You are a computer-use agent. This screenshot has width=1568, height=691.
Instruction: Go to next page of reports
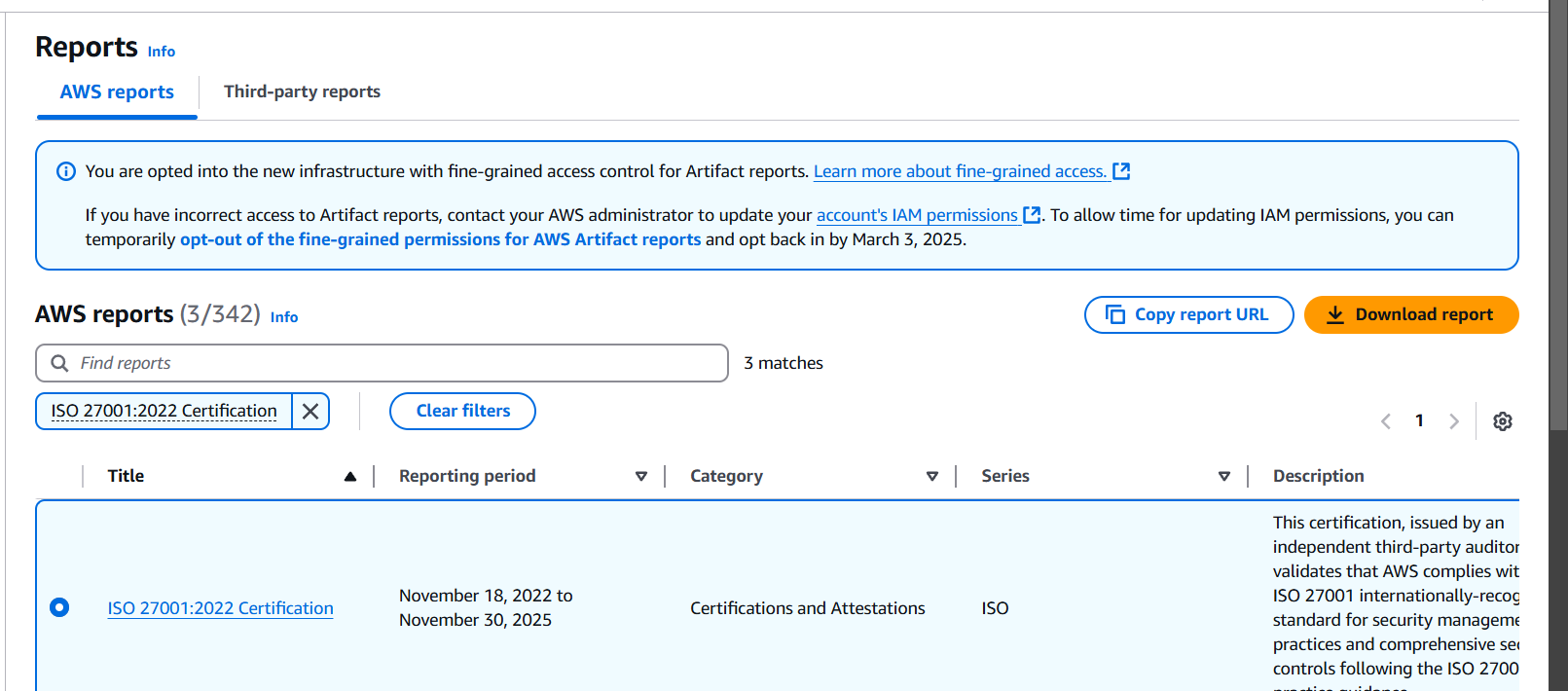pos(1454,421)
